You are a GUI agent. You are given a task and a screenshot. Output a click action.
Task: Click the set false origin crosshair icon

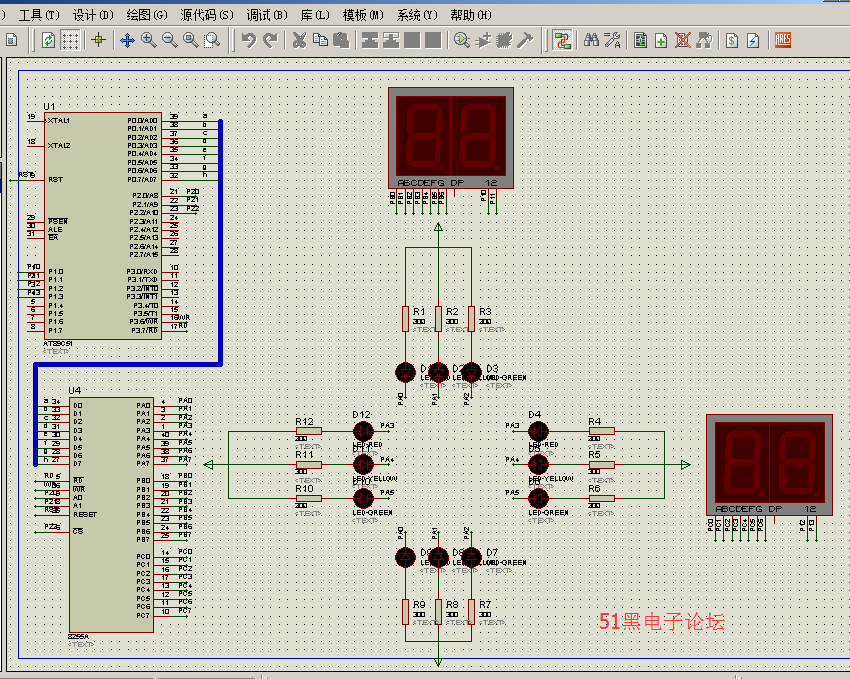pyautogui.click(x=99, y=40)
